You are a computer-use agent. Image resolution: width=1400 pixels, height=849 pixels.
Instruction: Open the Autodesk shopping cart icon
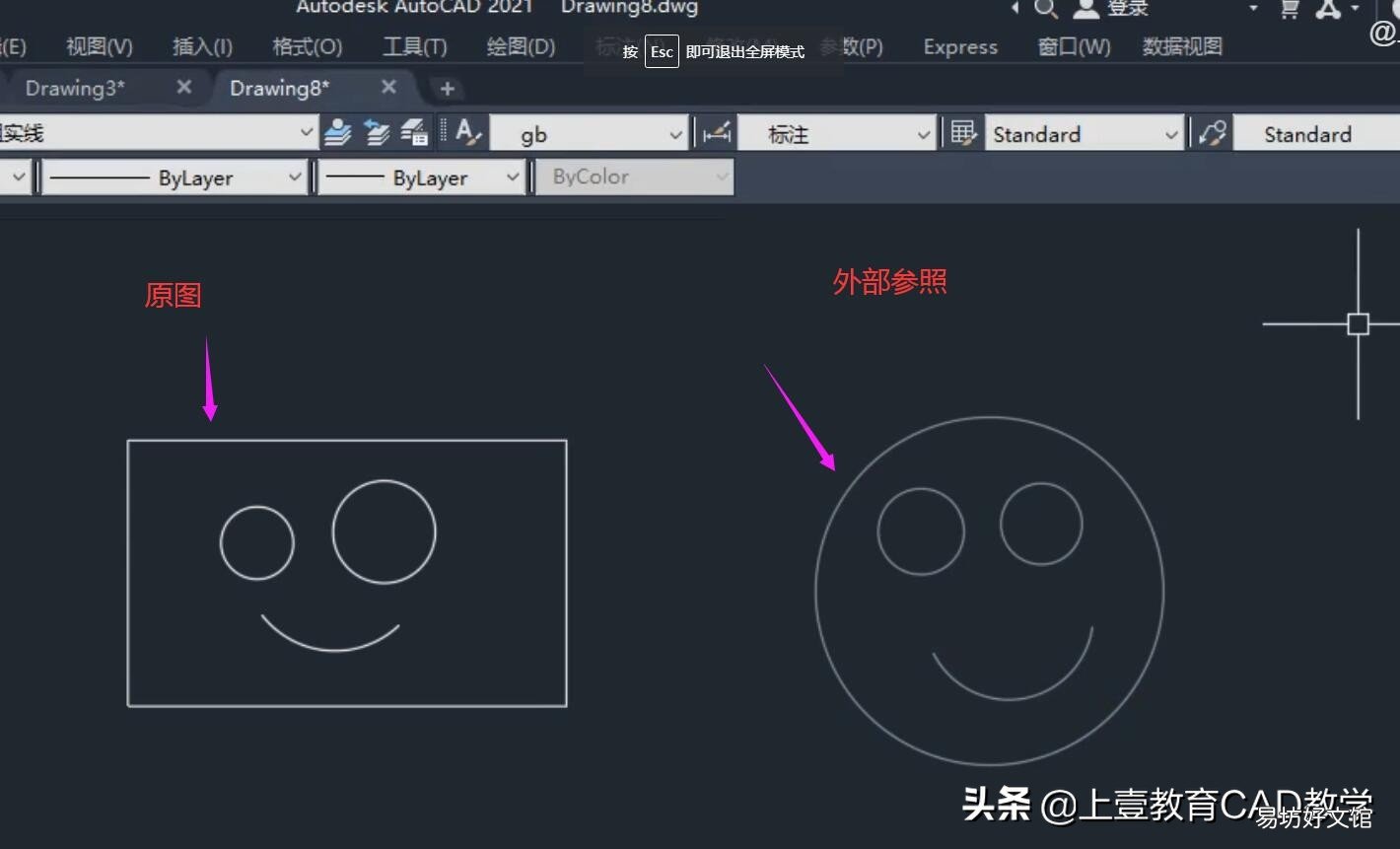pyautogui.click(x=1289, y=9)
